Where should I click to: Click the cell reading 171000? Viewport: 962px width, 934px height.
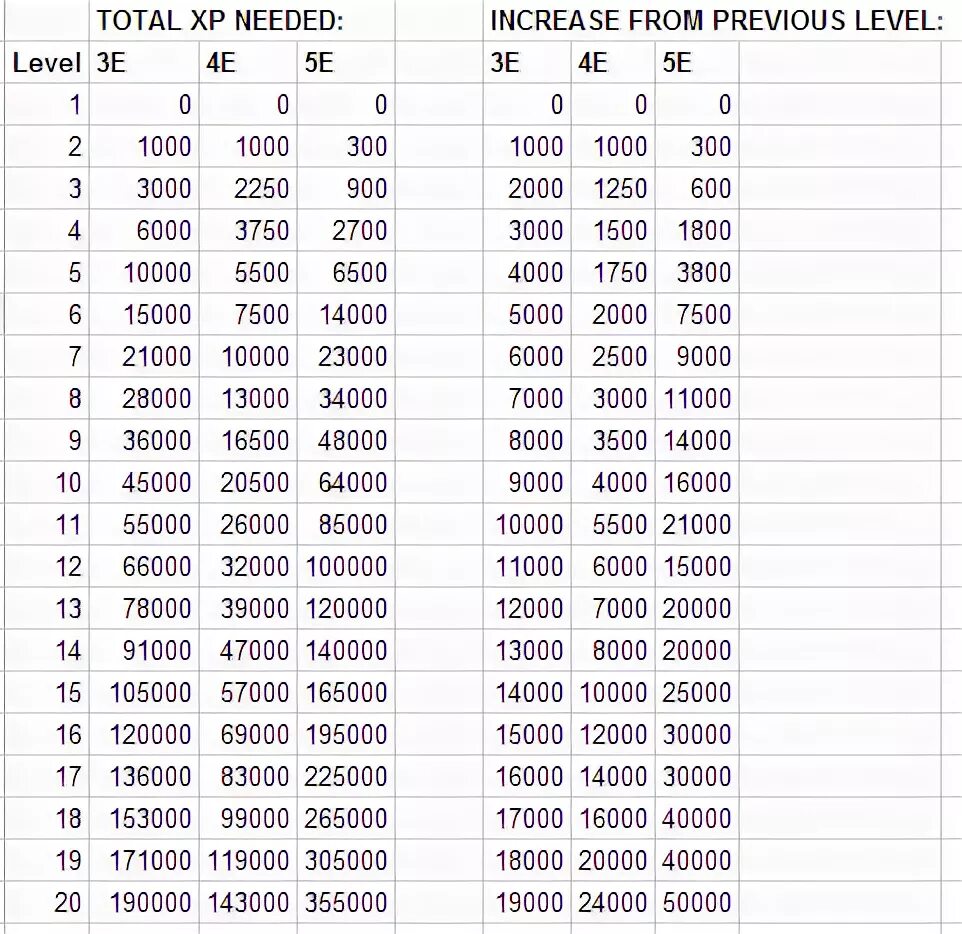(x=144, y=860)
